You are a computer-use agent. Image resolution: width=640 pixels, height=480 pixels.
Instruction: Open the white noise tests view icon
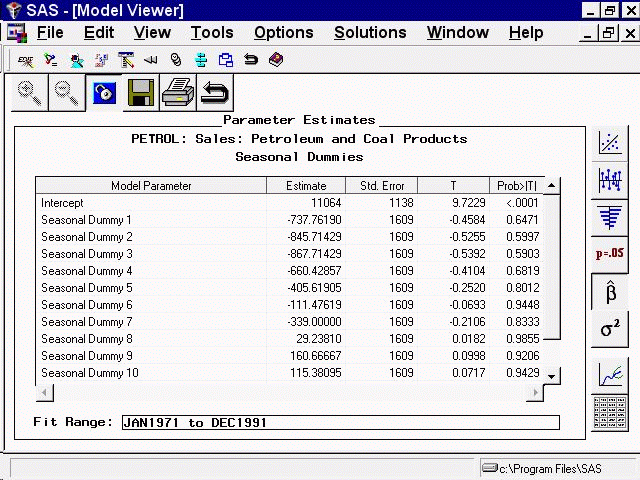(x=610, y=218)
